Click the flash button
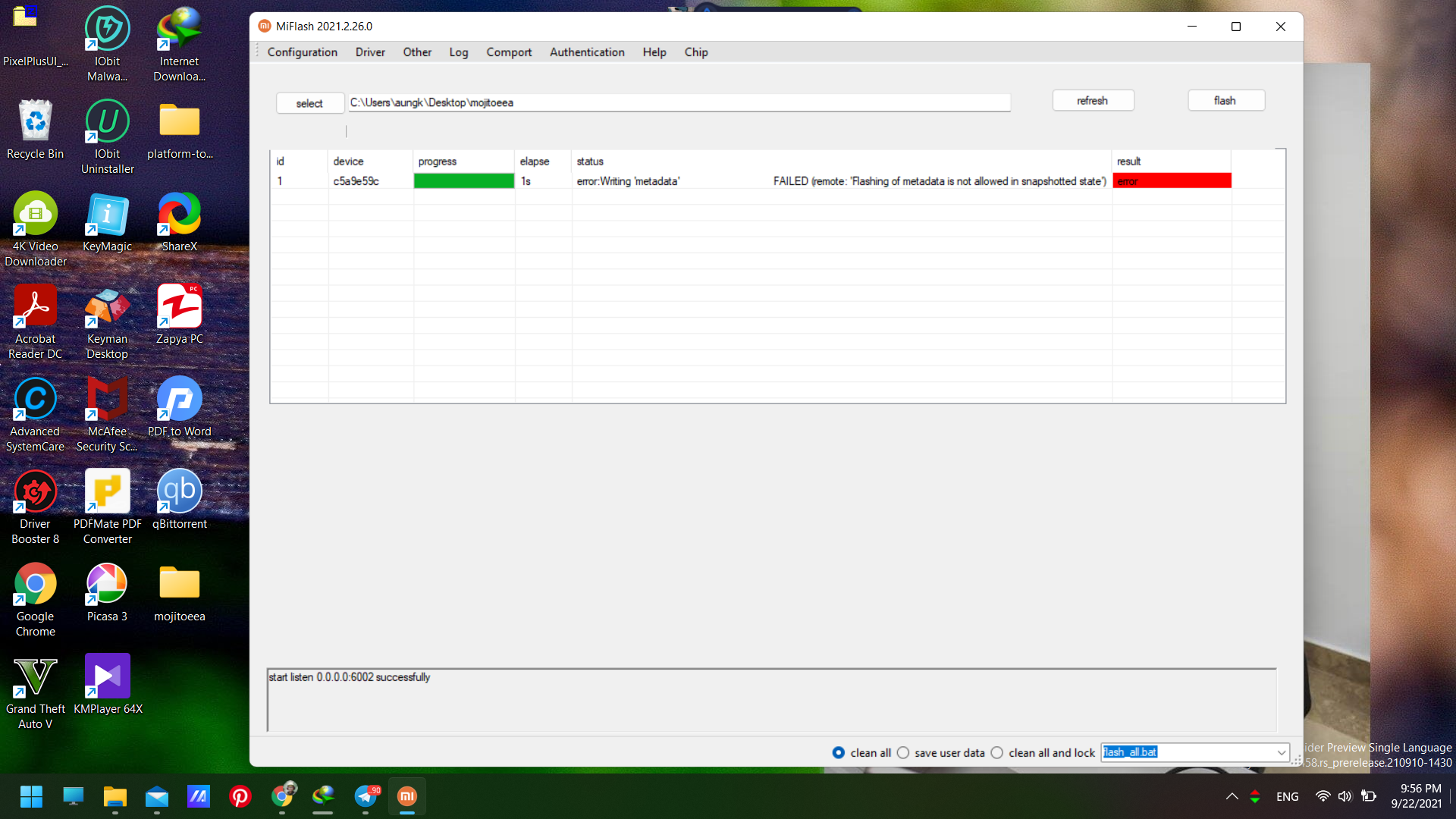 click(x=1225, y=100)
